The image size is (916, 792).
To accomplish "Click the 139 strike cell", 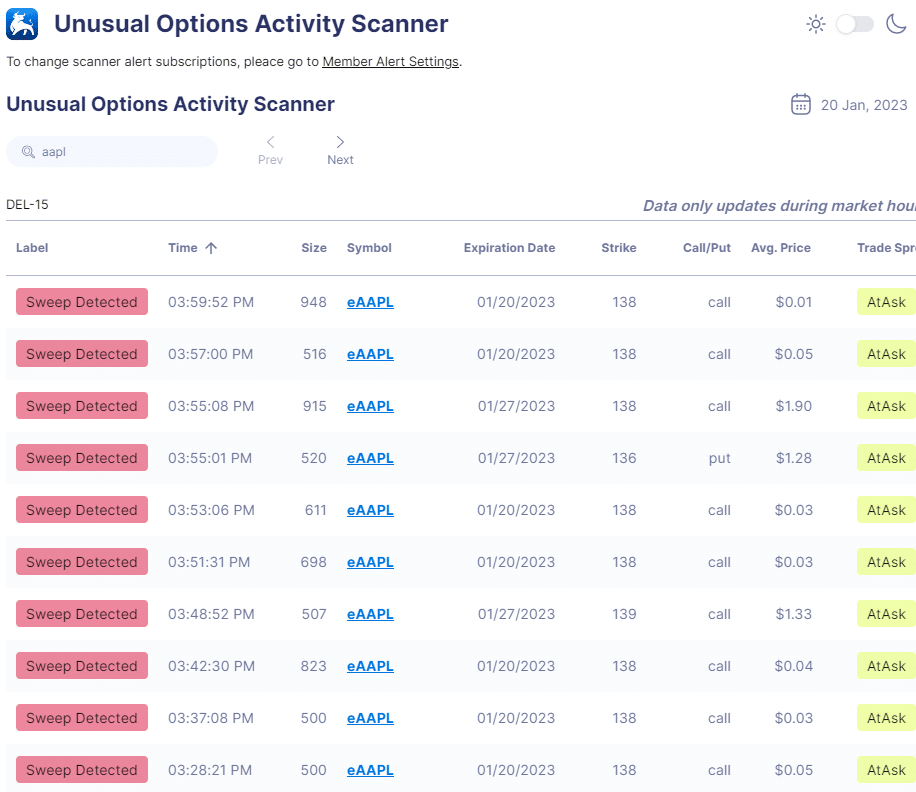I will (624, 614).
